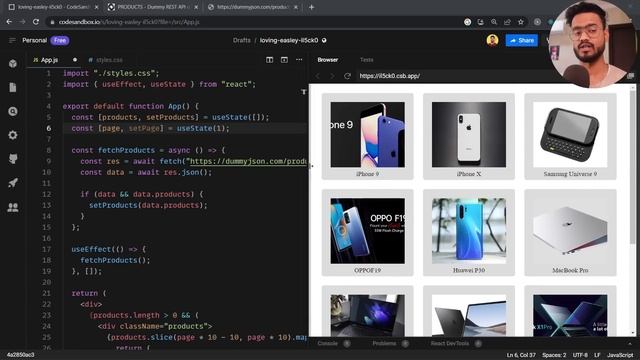Open the CodeSandbox hamburger menu

coord(12,40)
